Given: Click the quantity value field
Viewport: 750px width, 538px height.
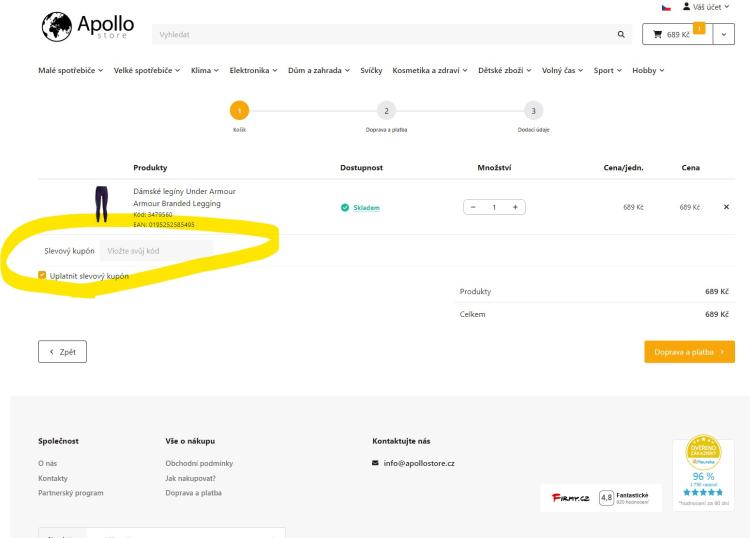Looking at the screenshot, I should (494, 207).
